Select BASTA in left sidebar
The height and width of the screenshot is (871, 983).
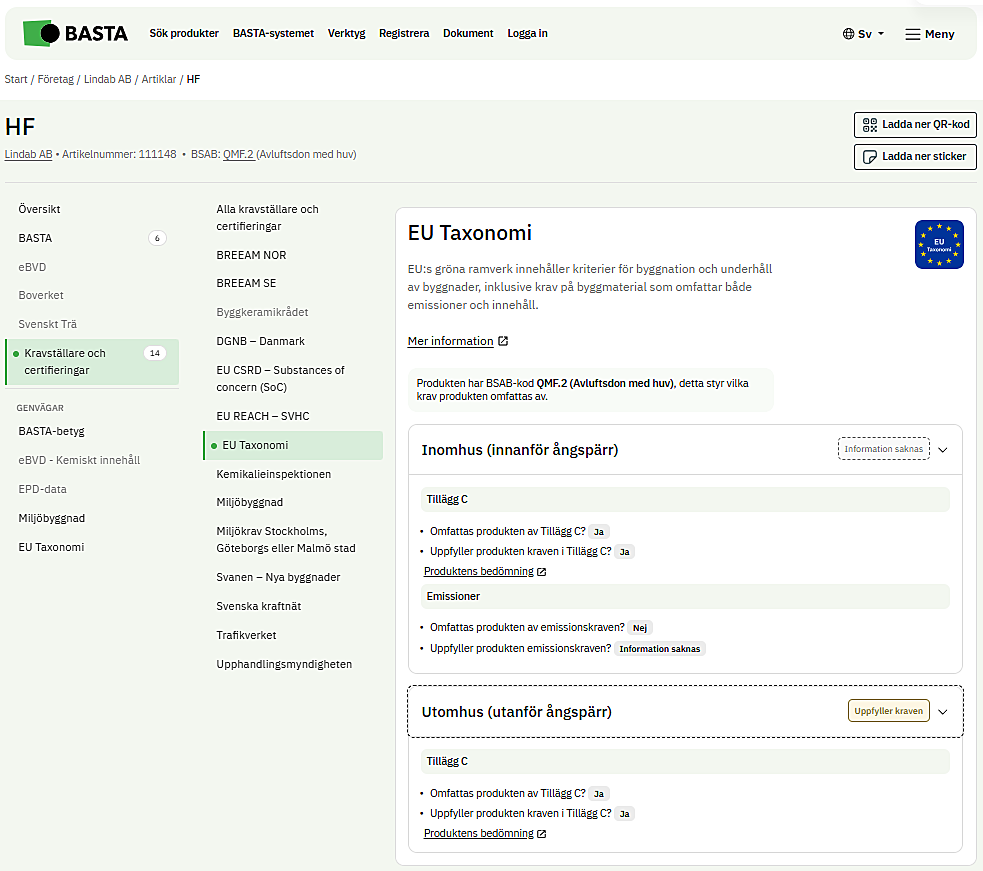(35, 238)
